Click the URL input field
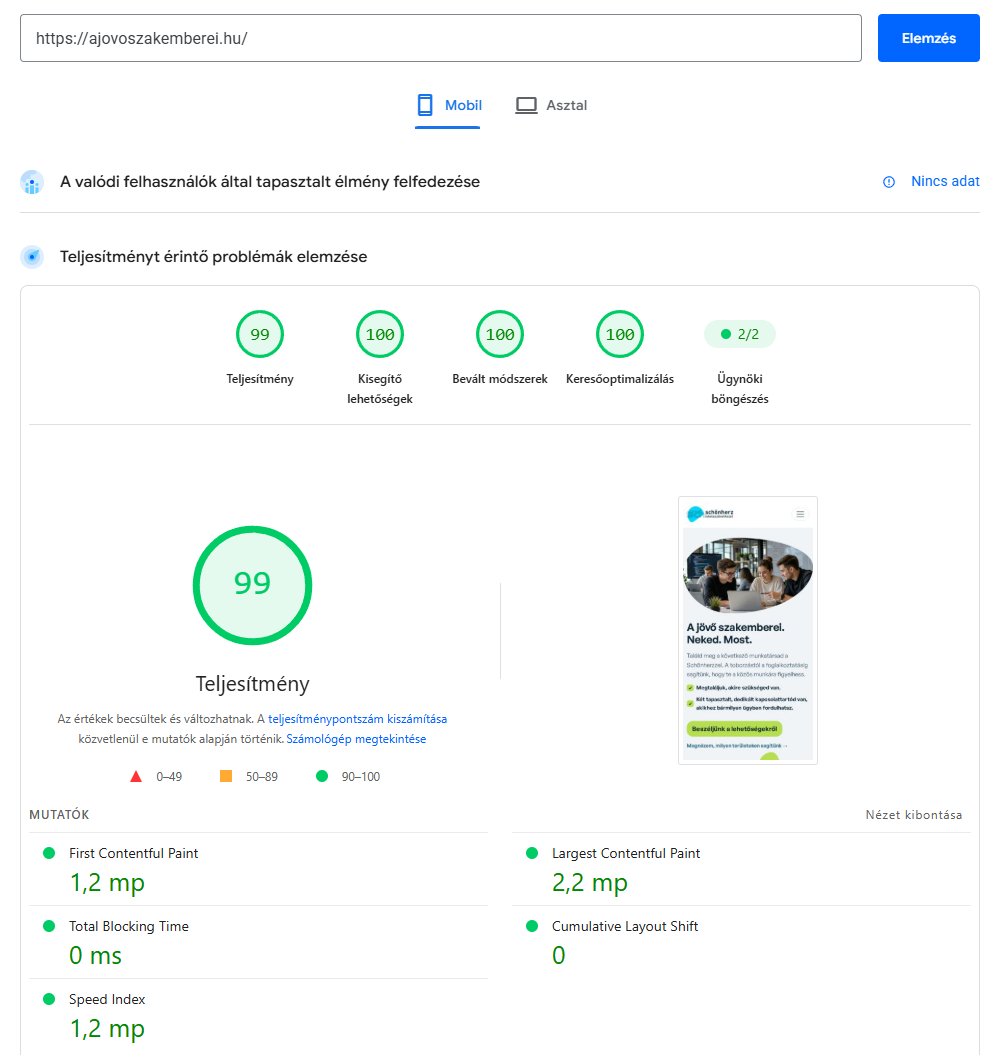Viewport: 996px width, 1055px height. pos(441,38)
